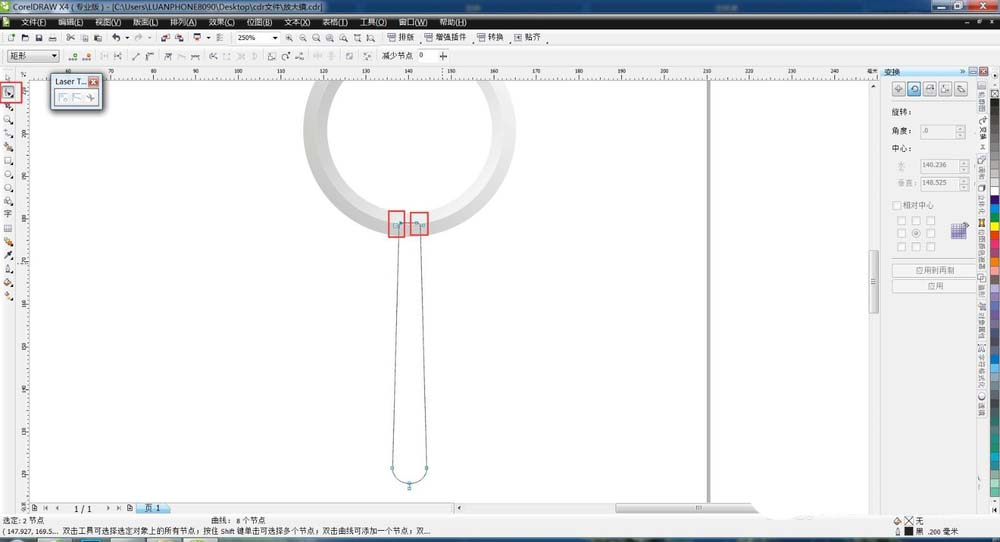Select the Outline pen tool
Screen dimensions: 1000x542
click(x=8, y=268)
